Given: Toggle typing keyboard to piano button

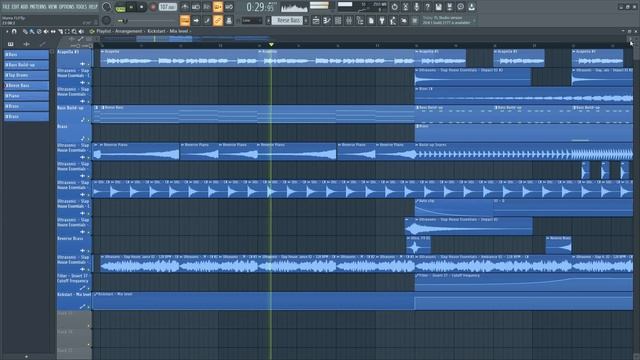Looking at the screenshot, I should 185,20.
